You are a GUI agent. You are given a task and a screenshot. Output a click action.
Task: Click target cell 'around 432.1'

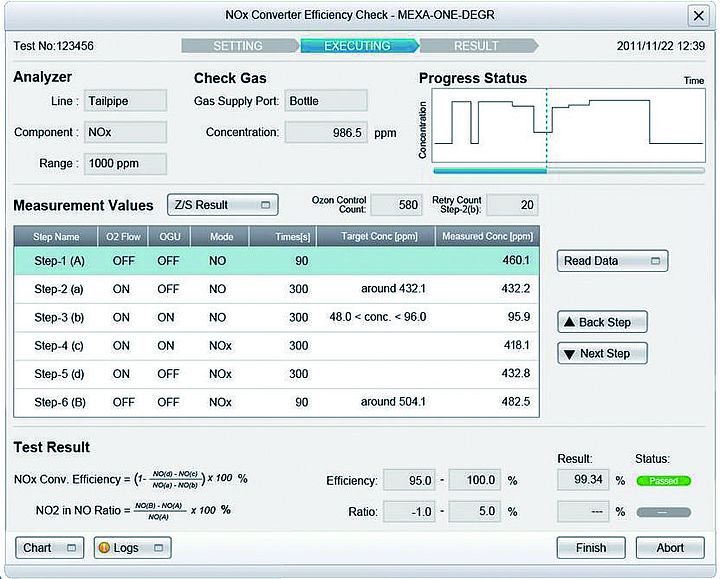tap(393, 289)
